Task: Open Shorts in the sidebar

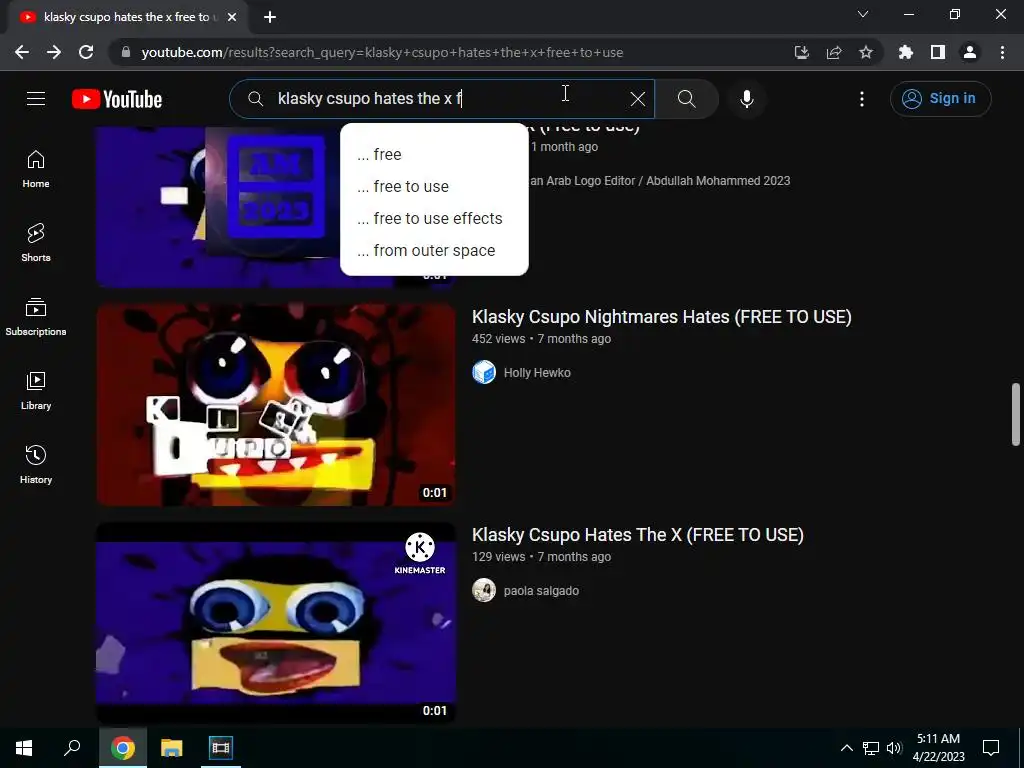Action: 36,243
